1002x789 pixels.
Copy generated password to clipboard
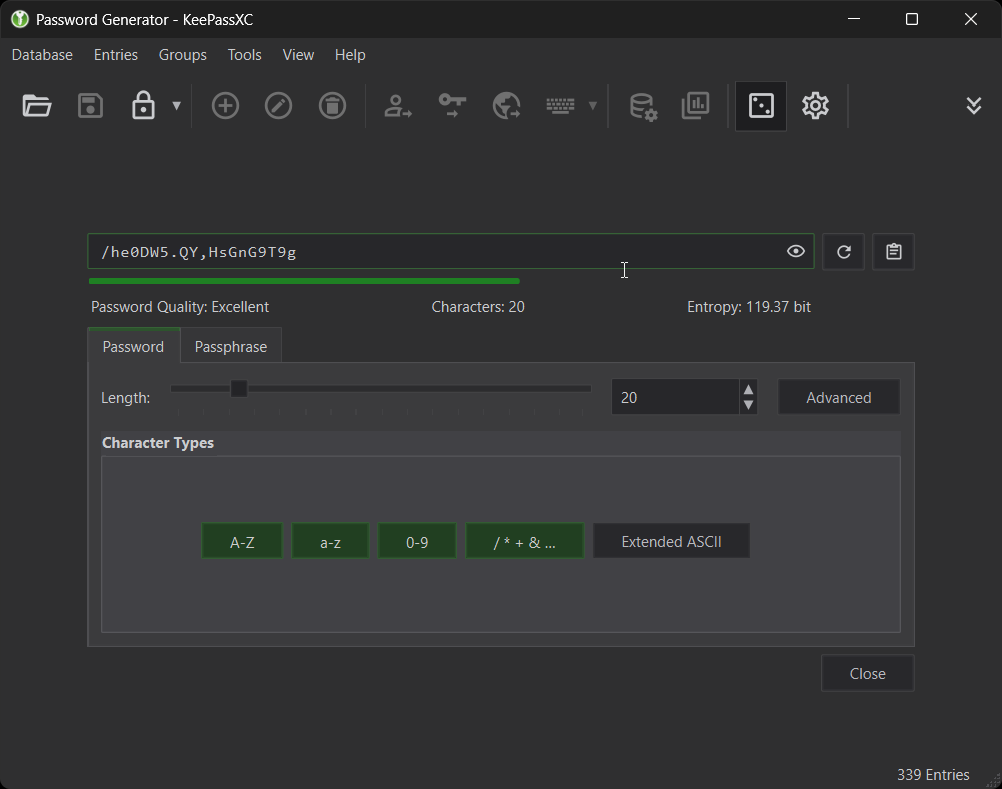(893, 252)
